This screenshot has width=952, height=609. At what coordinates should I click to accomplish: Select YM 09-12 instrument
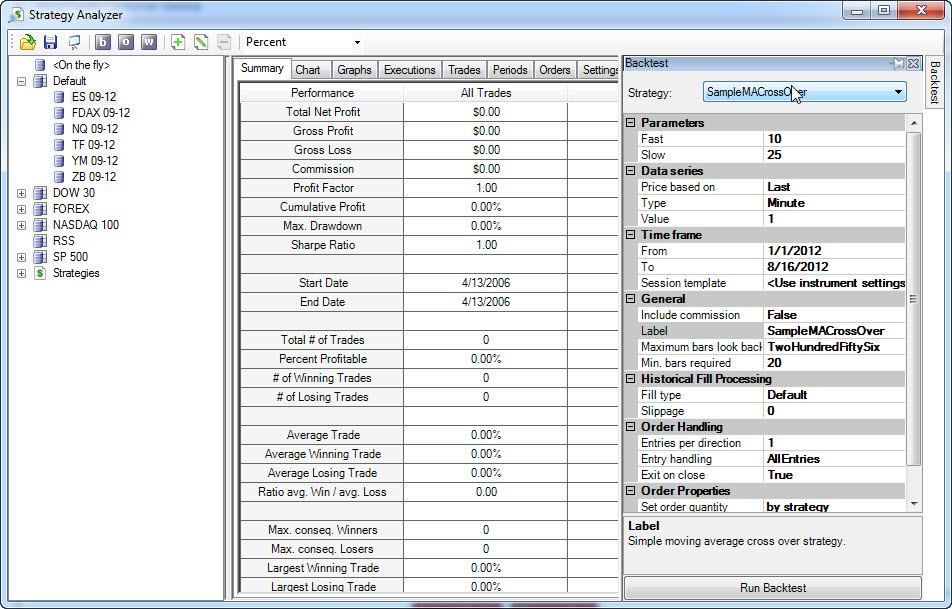tap(95, 161)
